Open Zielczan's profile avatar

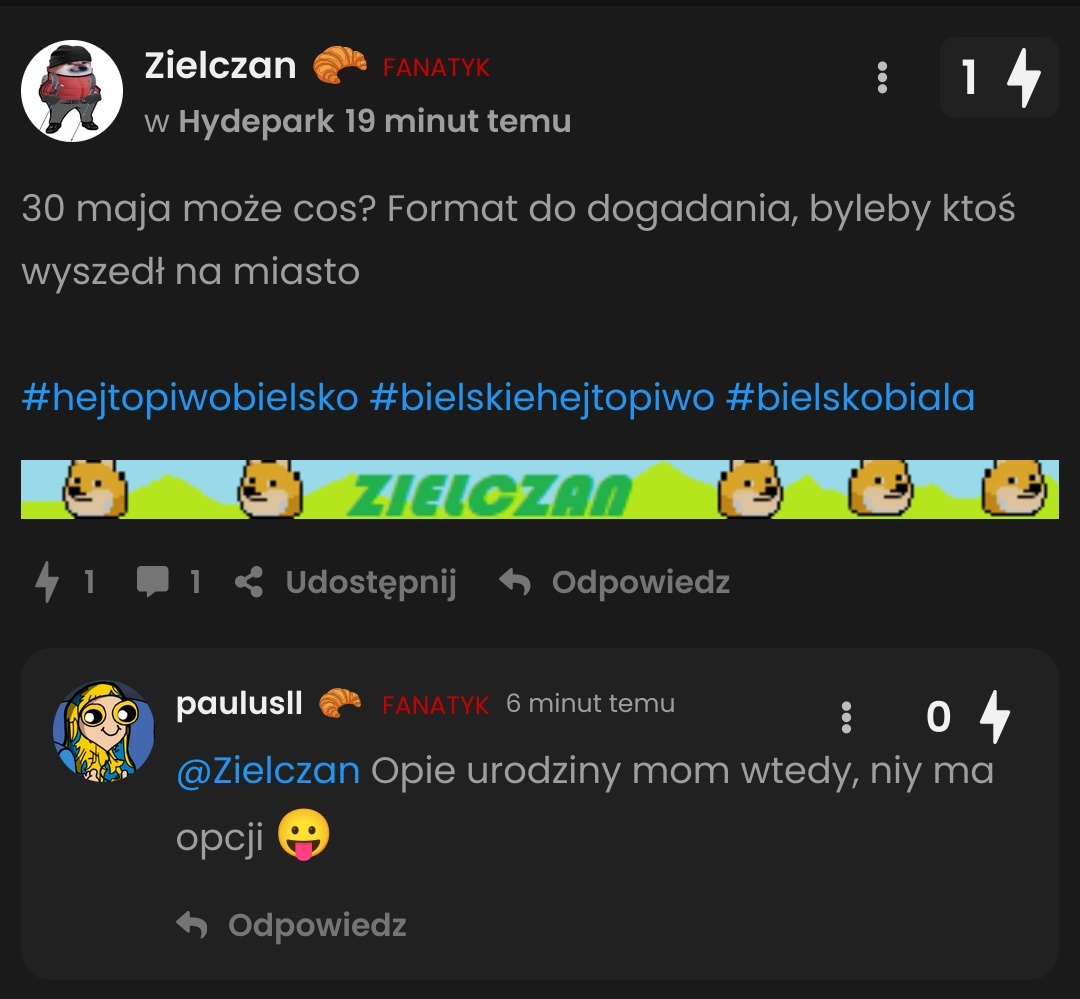[71, 91]
